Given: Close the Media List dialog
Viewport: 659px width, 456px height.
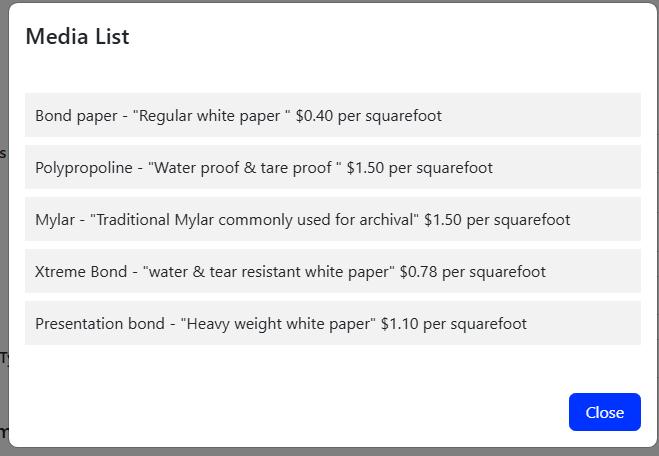Looking at the screenshot, I should (x=604, y=412).
